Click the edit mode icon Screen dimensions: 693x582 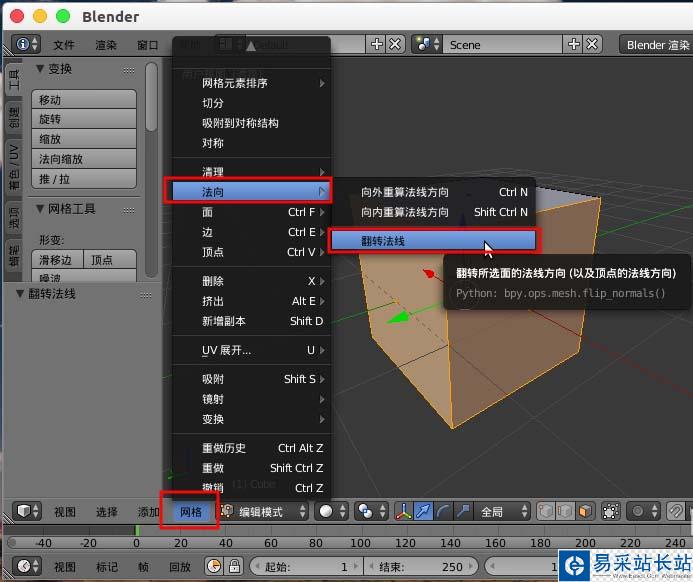click(227, 511)
